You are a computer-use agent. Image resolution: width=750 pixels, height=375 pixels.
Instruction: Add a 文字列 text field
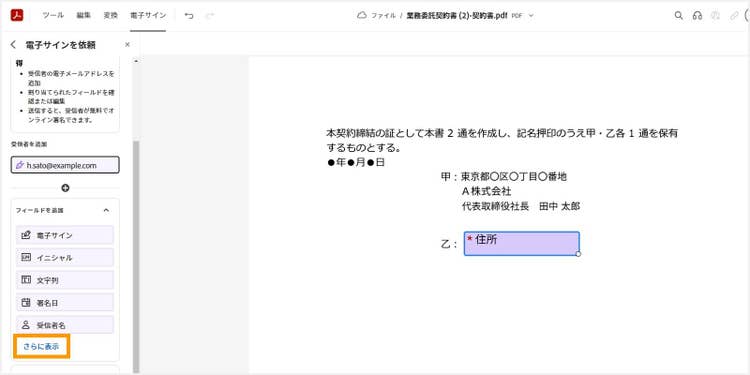point(65,280)
